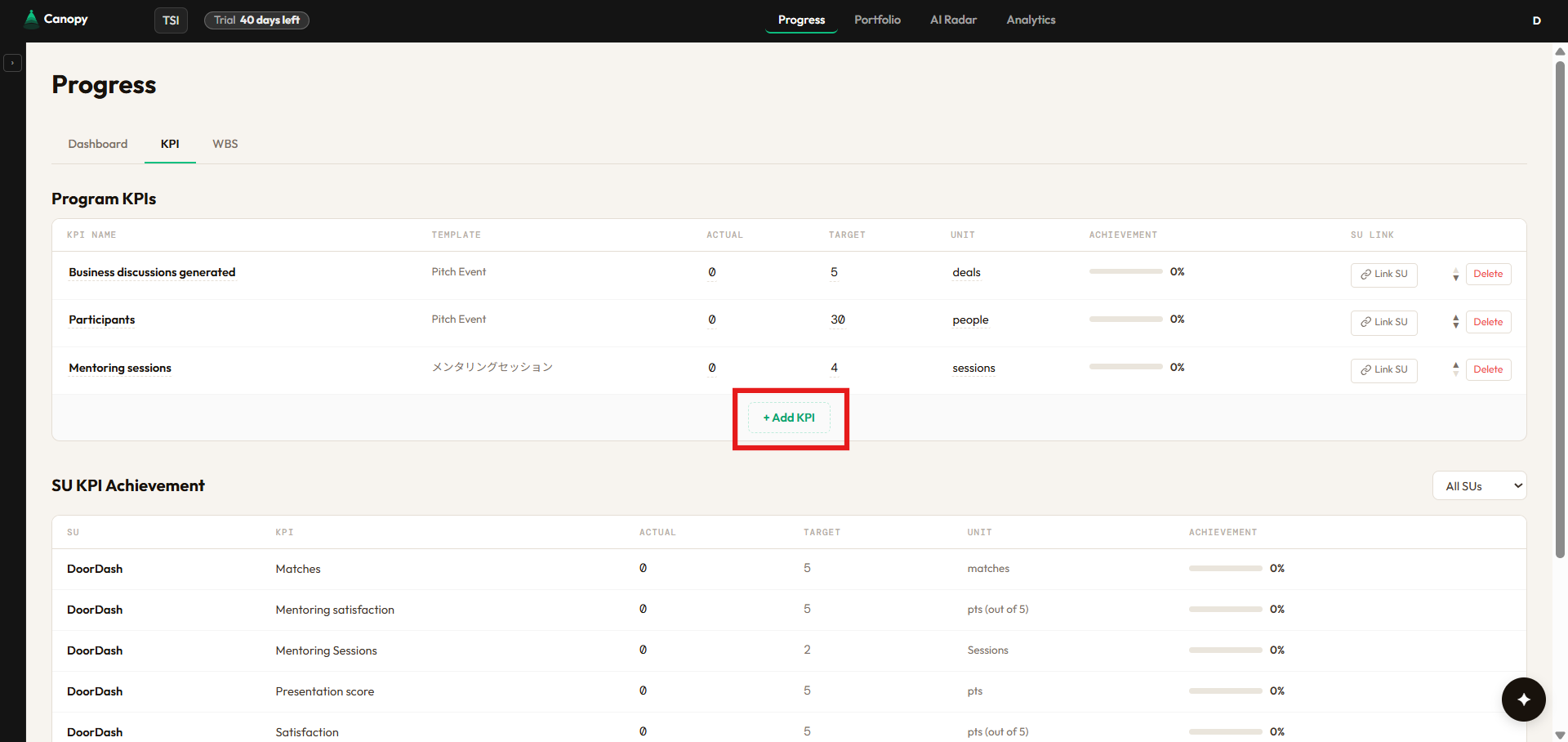Delete the Business discussions generated KPI

coord(1488,275)
